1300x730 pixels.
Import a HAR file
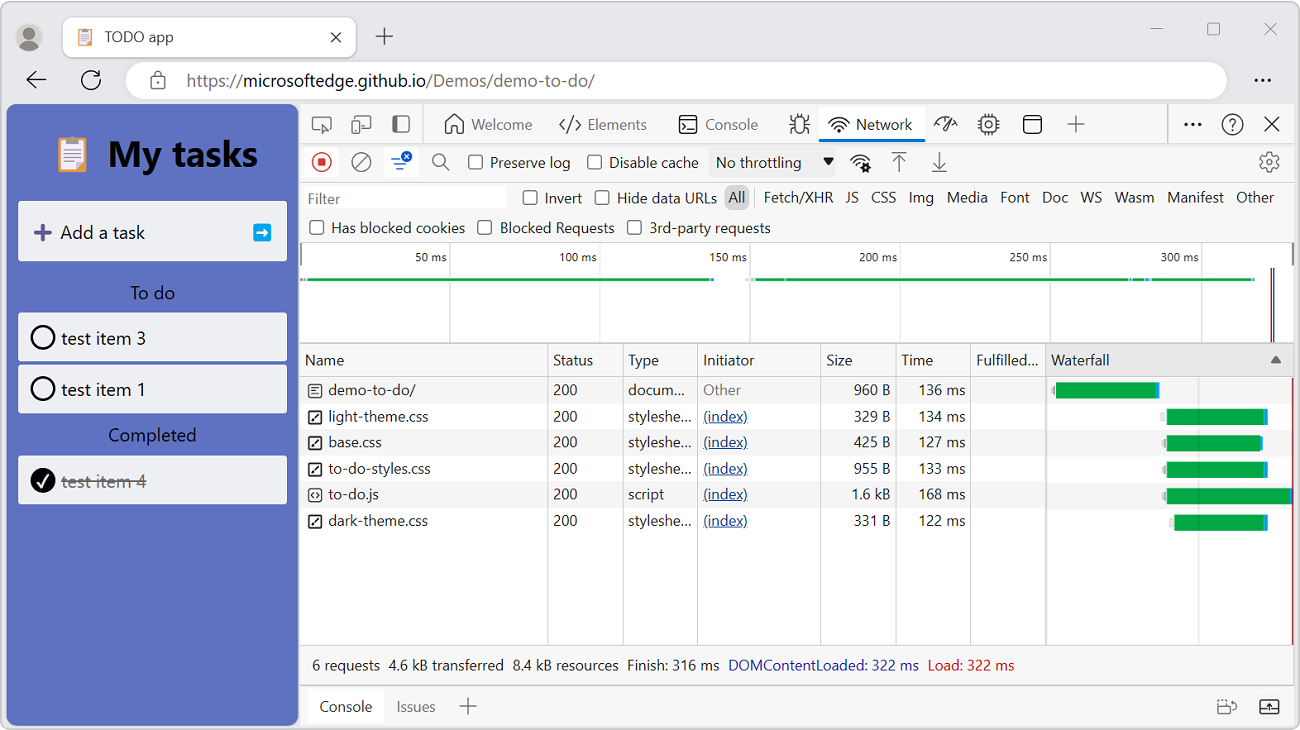(x=900, y=162)
